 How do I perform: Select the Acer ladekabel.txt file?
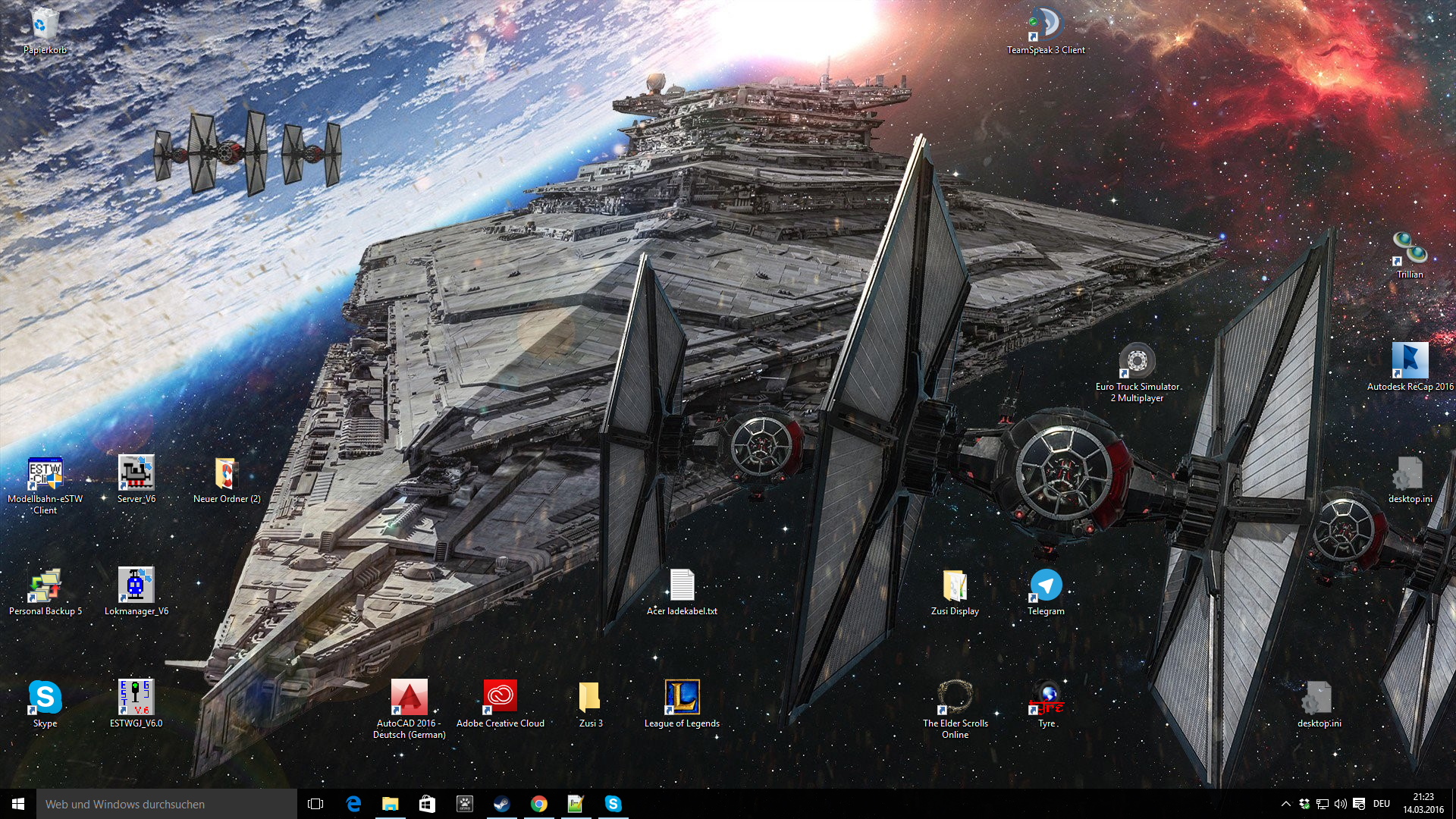tap(682, 592)
